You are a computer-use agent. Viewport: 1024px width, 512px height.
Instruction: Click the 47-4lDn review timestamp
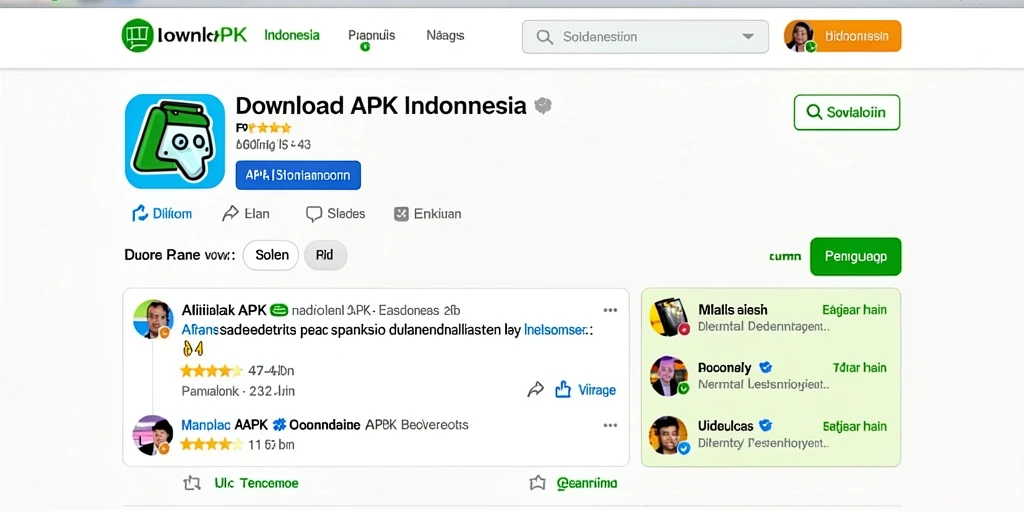tap(271, 371)
